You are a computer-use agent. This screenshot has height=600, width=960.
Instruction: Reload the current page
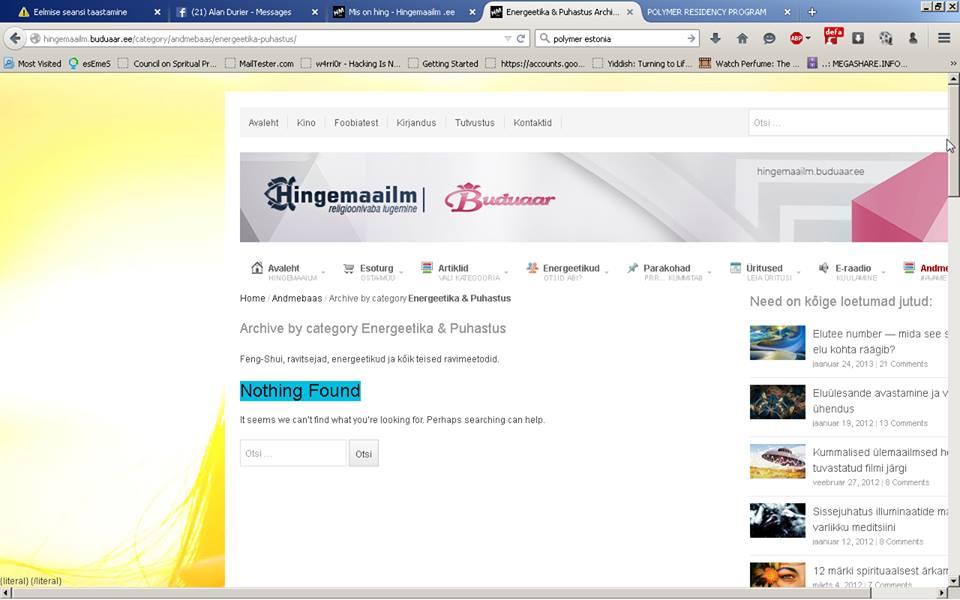(x=521, y=39)
